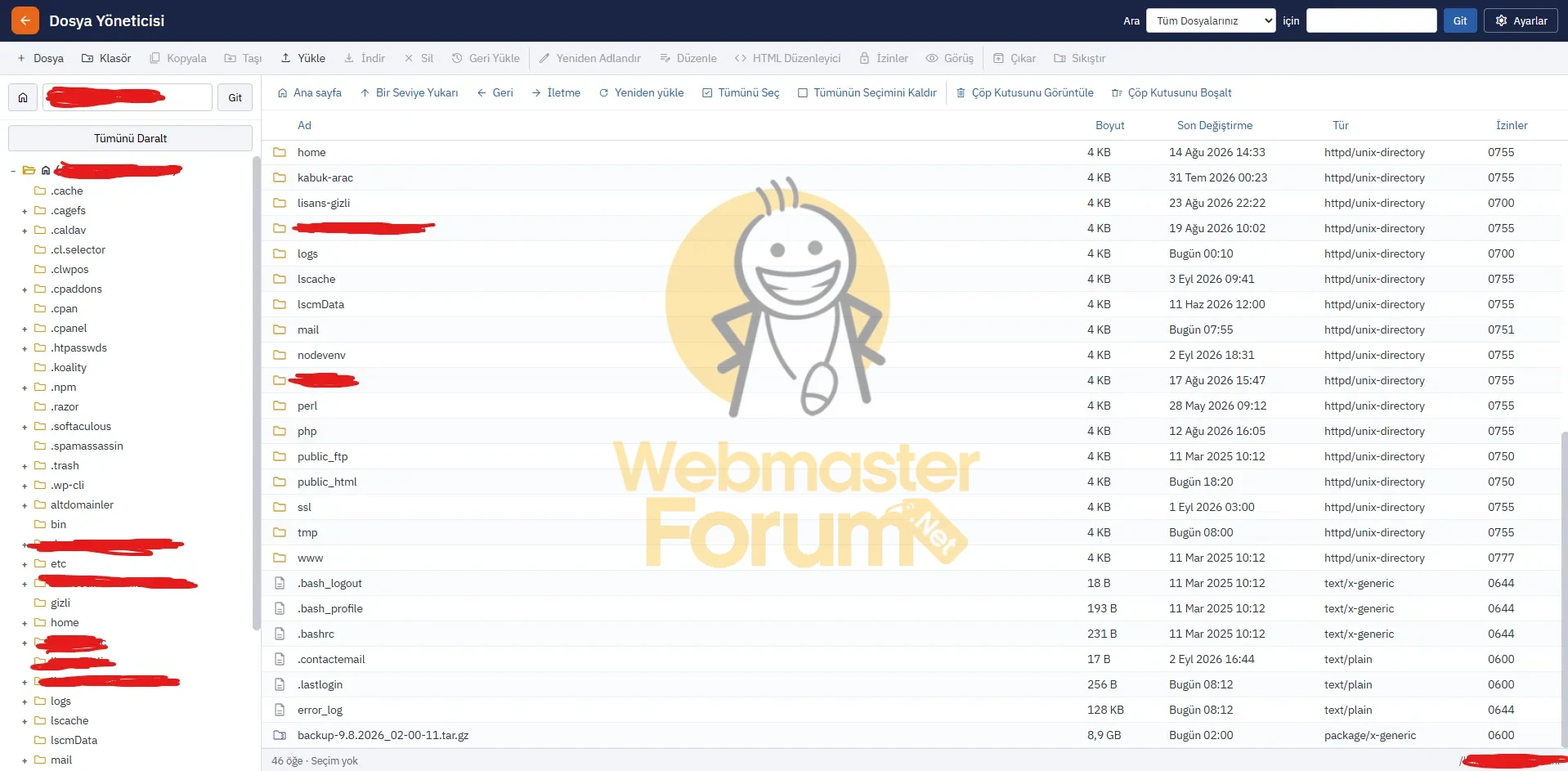Click Ana sayfa in navigation bar

tap(310, 92)
